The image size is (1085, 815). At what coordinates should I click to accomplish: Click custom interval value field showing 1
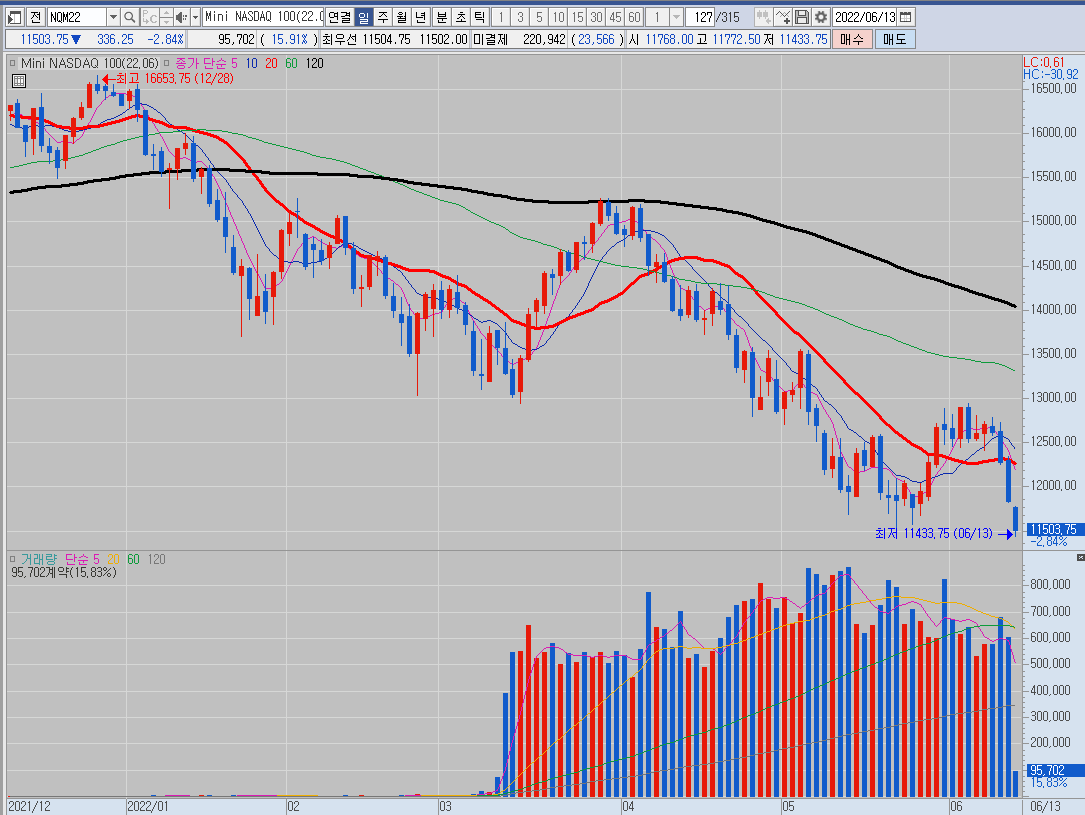(x=657, y=17)
